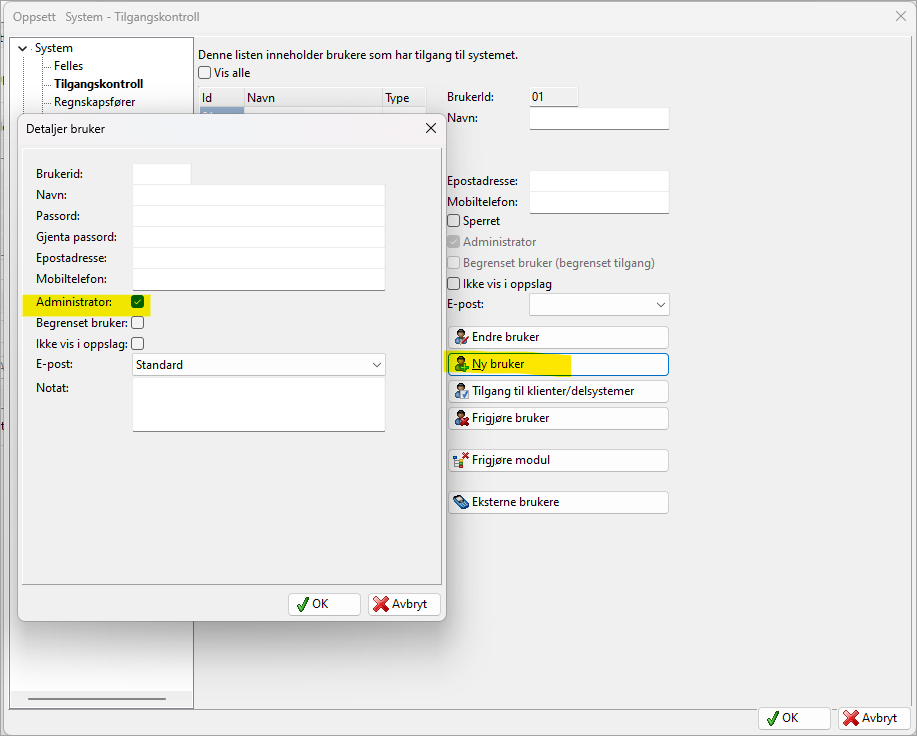Select Regnskapsfører in the tree
The image size is (917, 736).
tap(94, 102)
